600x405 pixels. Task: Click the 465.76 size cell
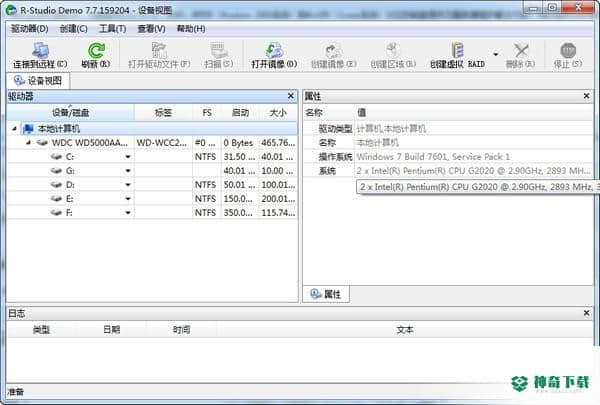pos(278,143)
